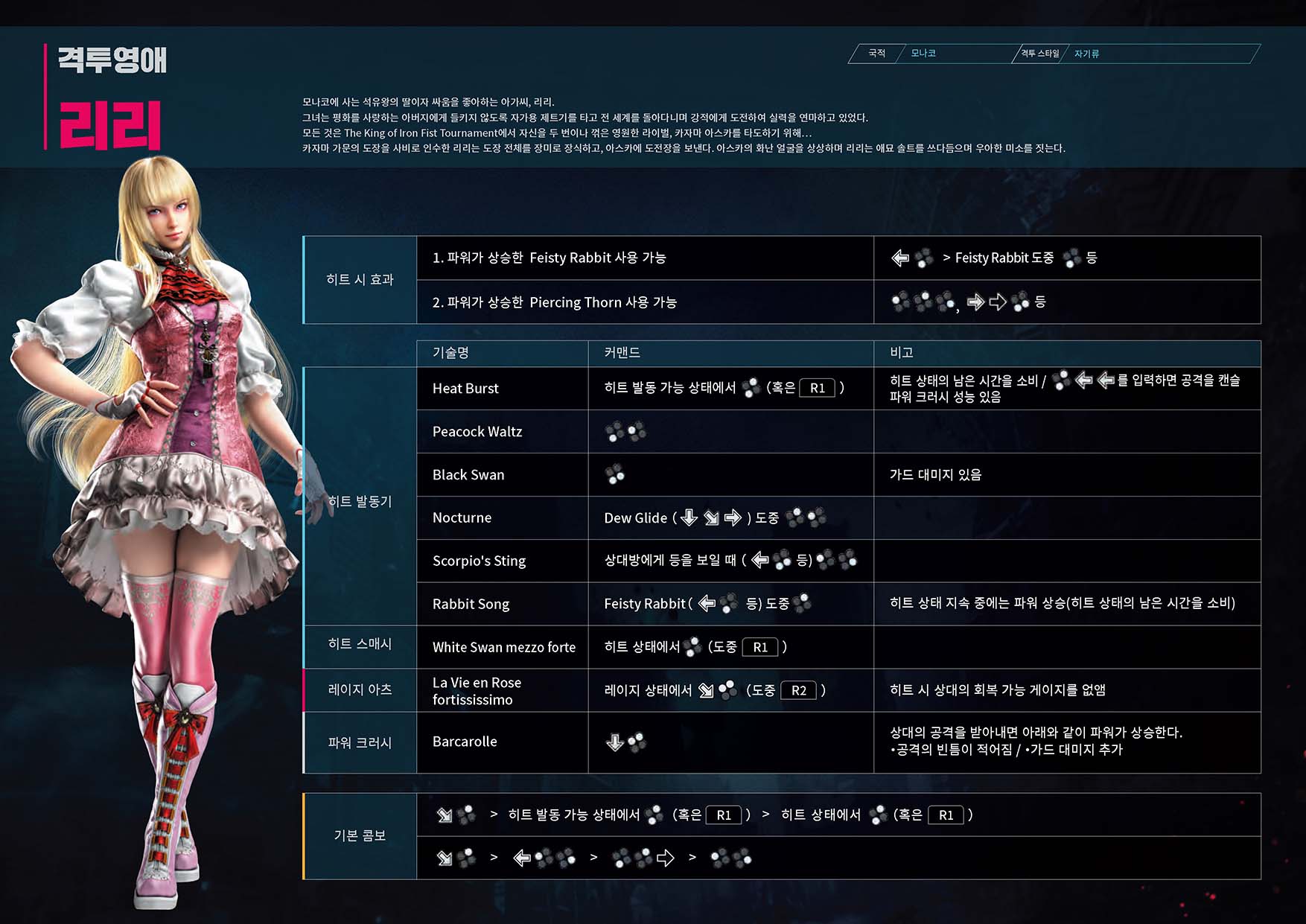Click the 기술명 column header
Image resolution: width=1306 pixels, height=924 pixels.
click(450, 352)
